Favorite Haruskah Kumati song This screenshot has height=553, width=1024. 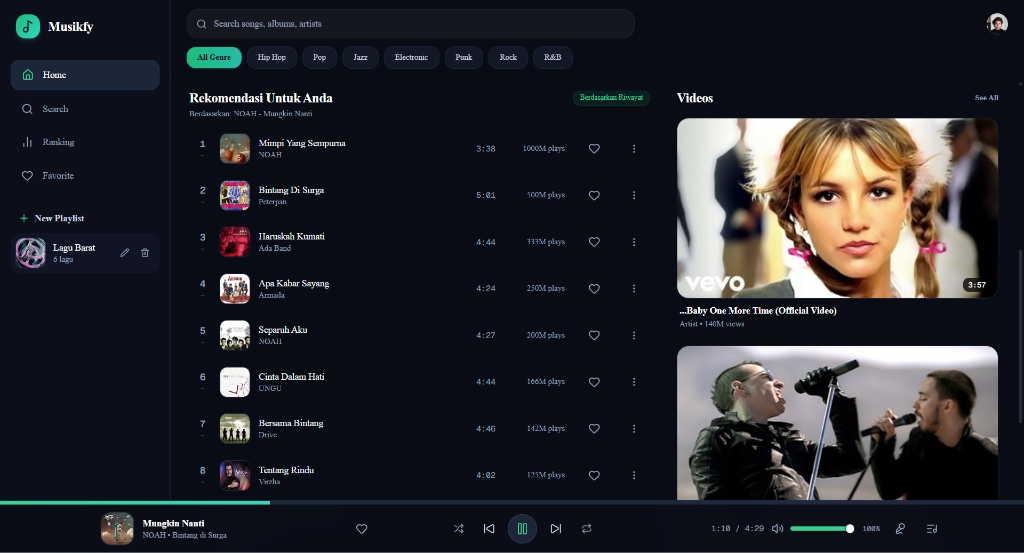point(594,242)
